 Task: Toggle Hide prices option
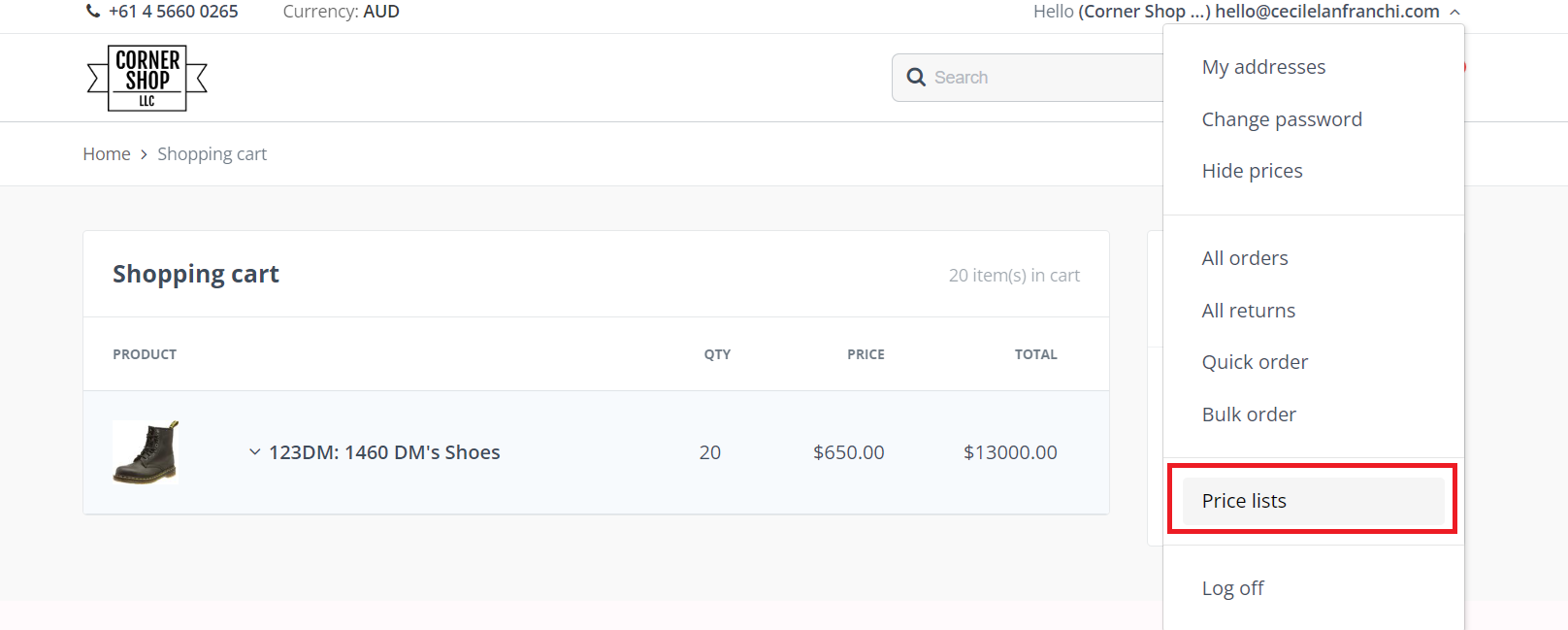click(1252, 171)
